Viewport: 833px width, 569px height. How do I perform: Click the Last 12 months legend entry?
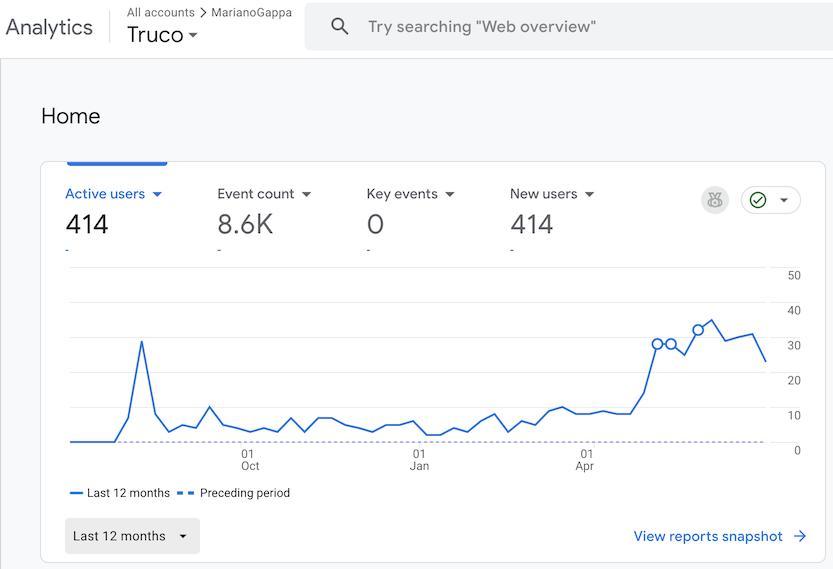pyautogui.click(x=120, y=493)
